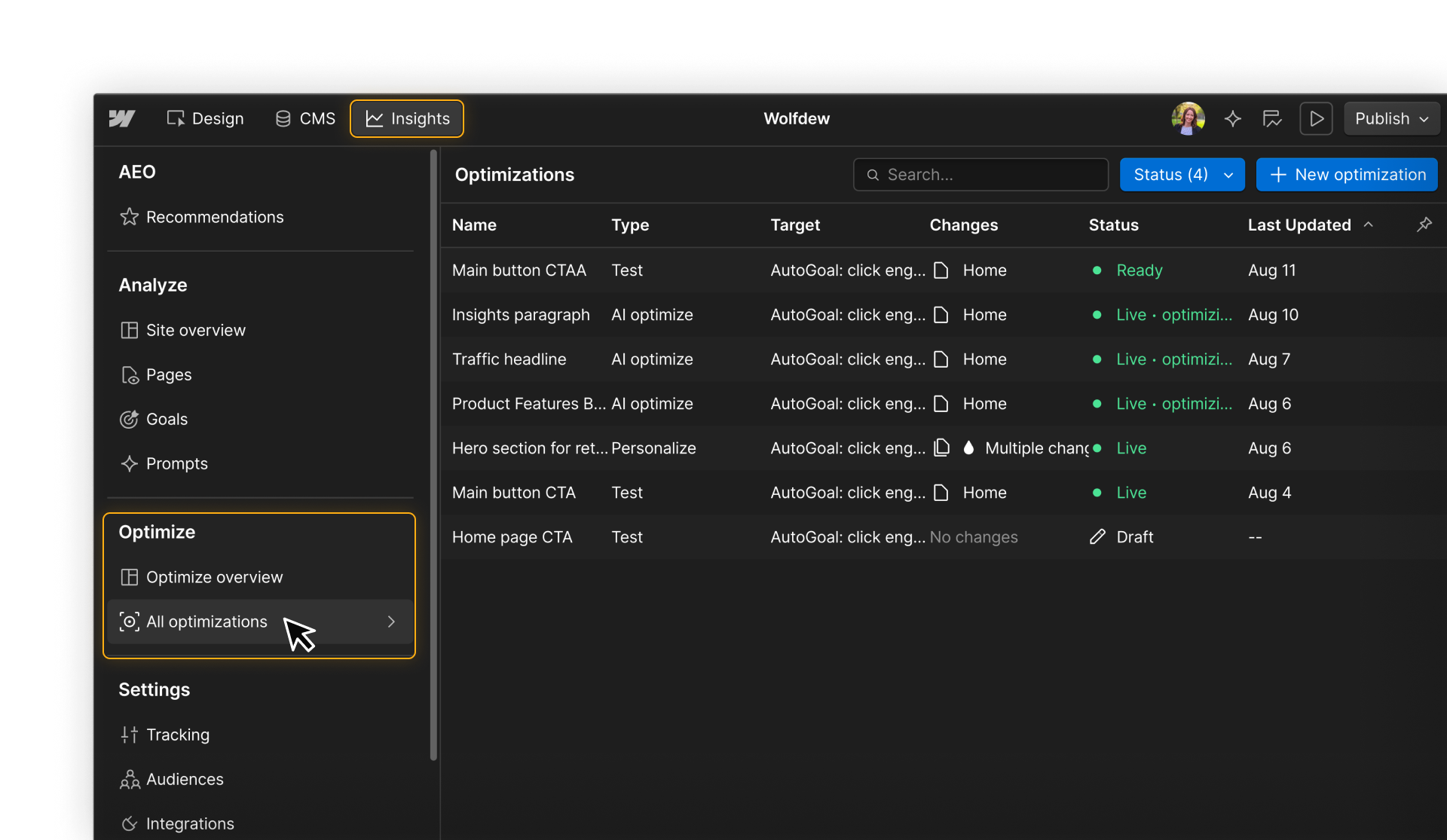
Task: Open the Home page CTA optimization
Action: pyautogui.click(x=512, y=536)
